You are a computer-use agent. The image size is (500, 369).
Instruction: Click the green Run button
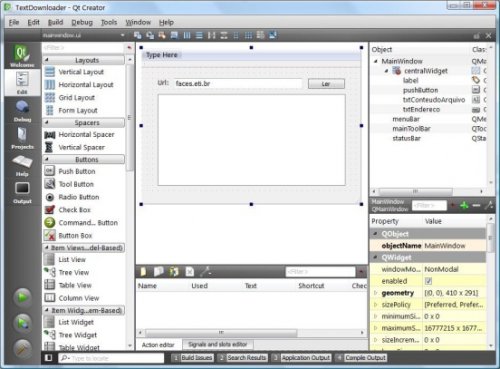tap(22, 297)
